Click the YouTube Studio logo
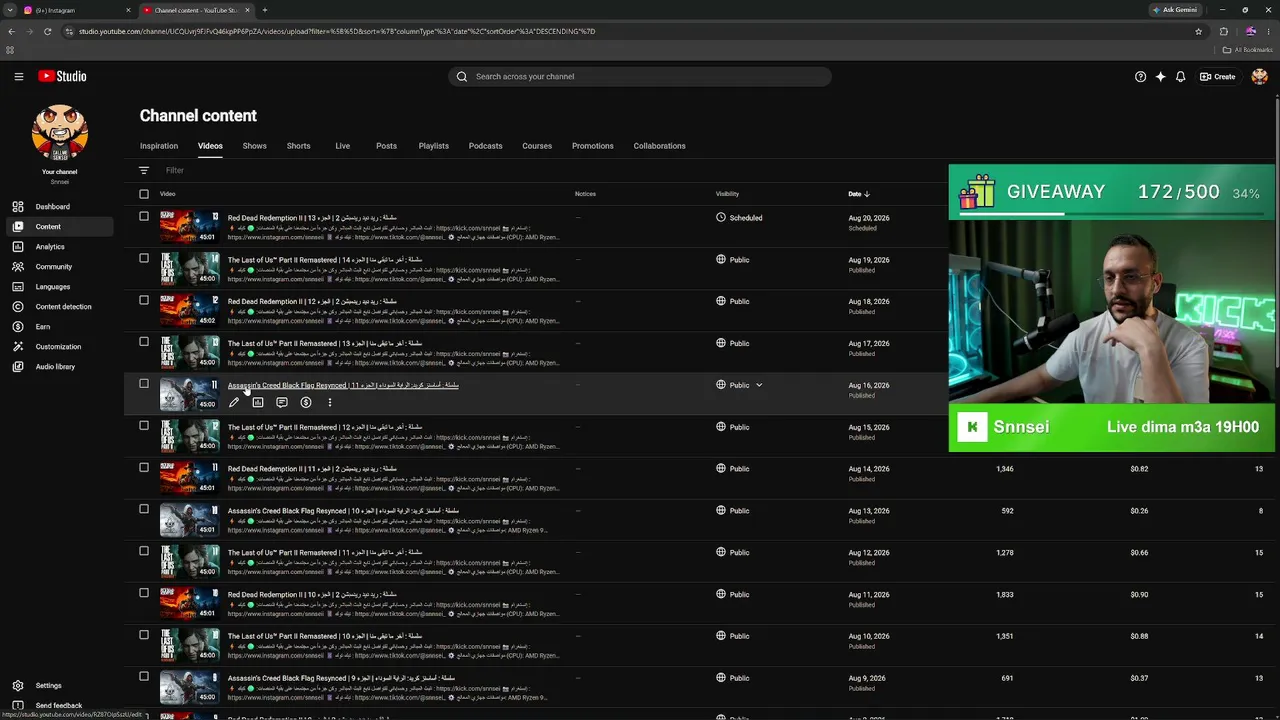The image size is (1280, 720). [62, 76]
